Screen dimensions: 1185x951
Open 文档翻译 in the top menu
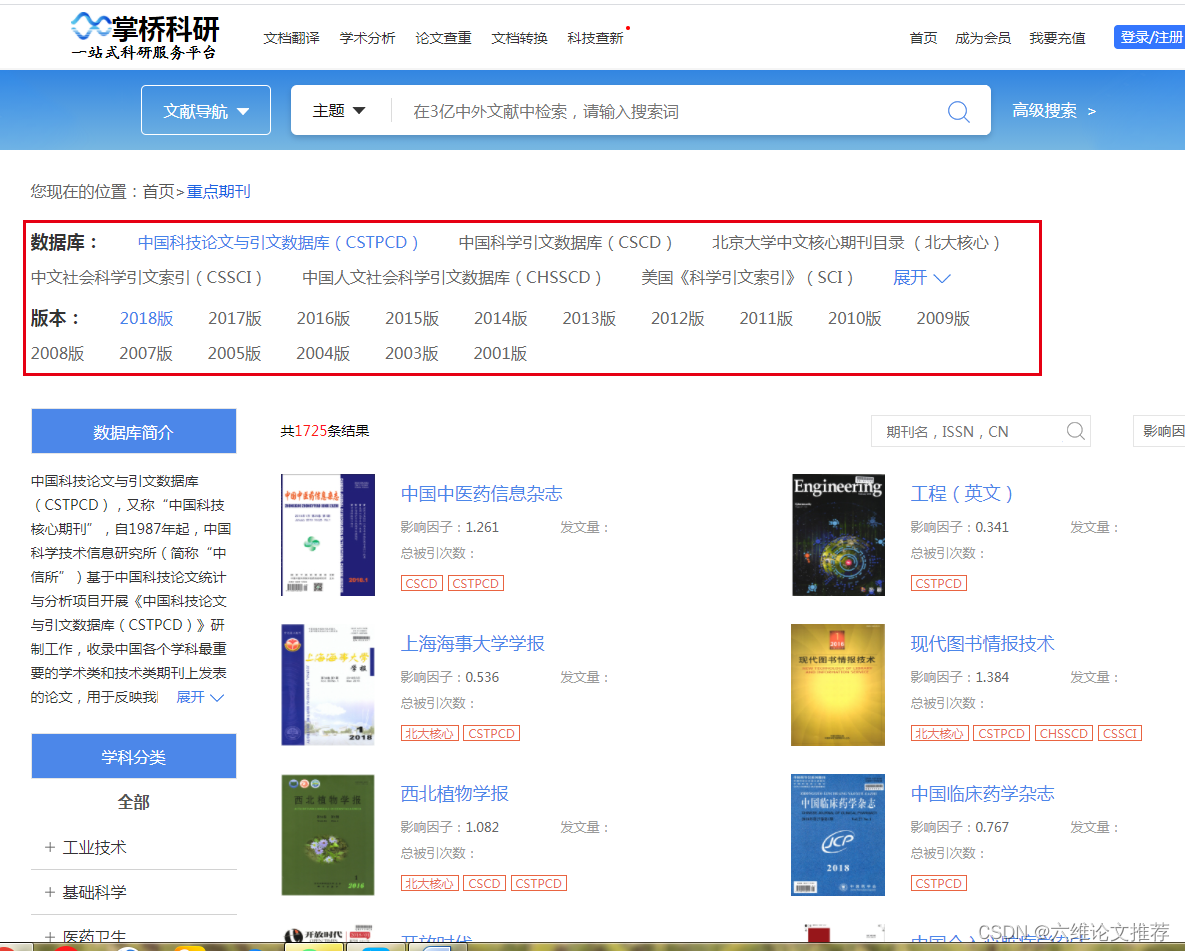click(291, 38)
